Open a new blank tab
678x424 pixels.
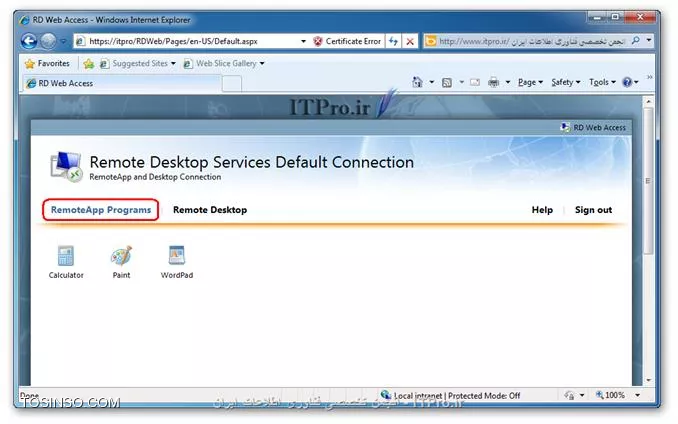tap(232, 83)
